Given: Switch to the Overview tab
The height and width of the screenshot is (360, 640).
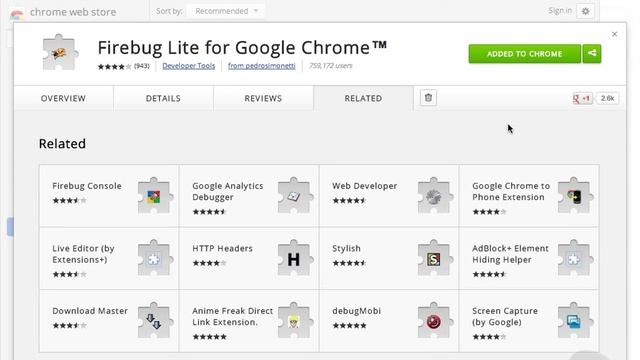Looking at the screenshot, I should click(x=63, y=98).
